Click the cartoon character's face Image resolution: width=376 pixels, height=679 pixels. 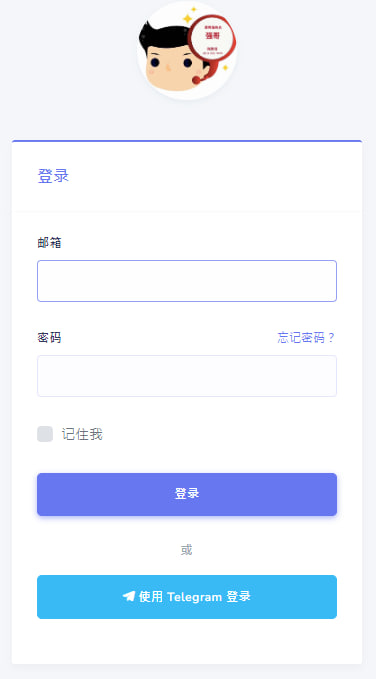[x=173, y=70]
